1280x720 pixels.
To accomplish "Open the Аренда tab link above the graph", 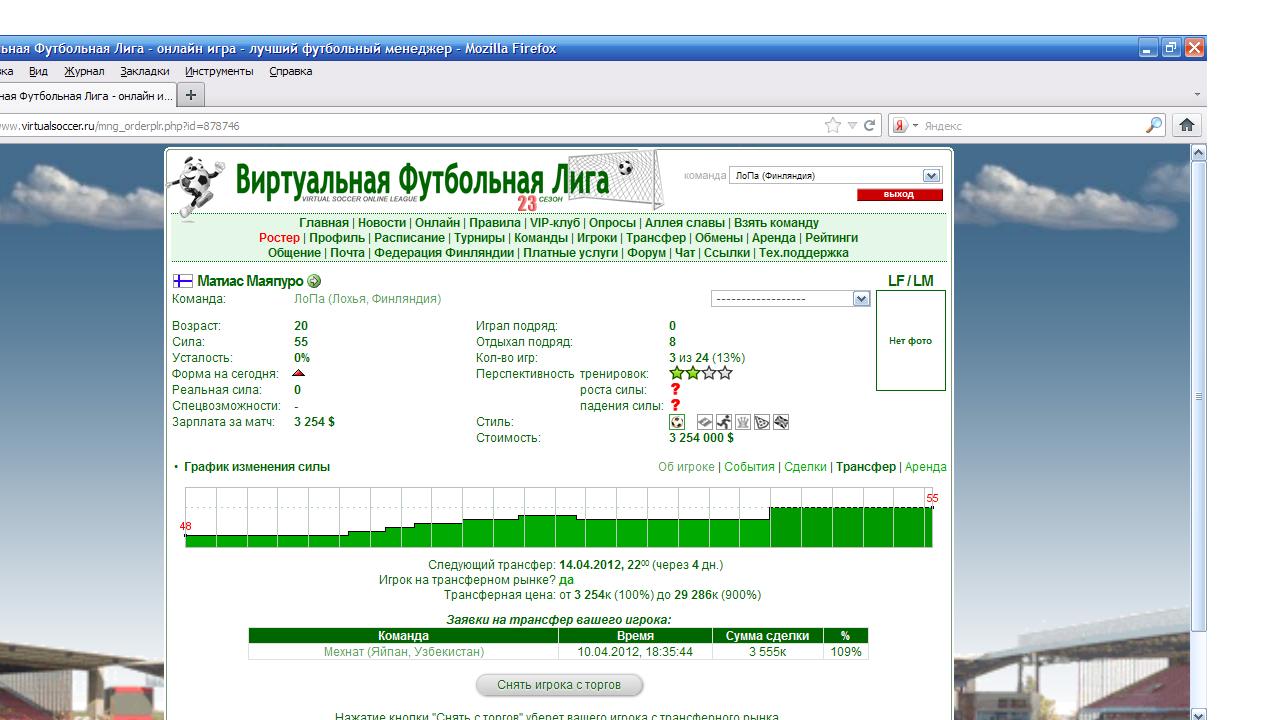I will pos(925,467).
